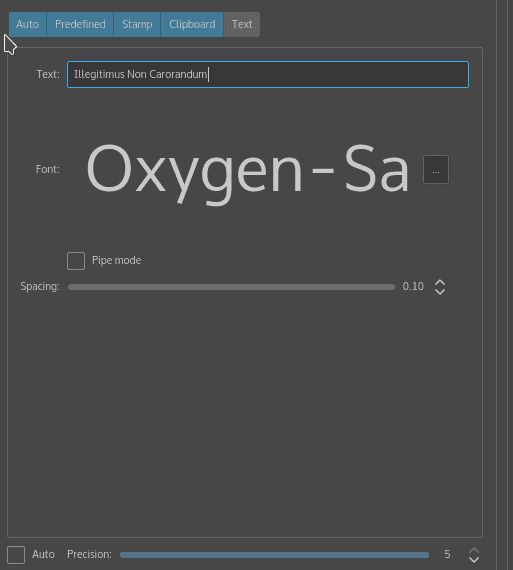Image resolution: width=513 pixels, height=570 pixels.
Task: Open the font chooser ellipsis button
Action: click(436, 170)
